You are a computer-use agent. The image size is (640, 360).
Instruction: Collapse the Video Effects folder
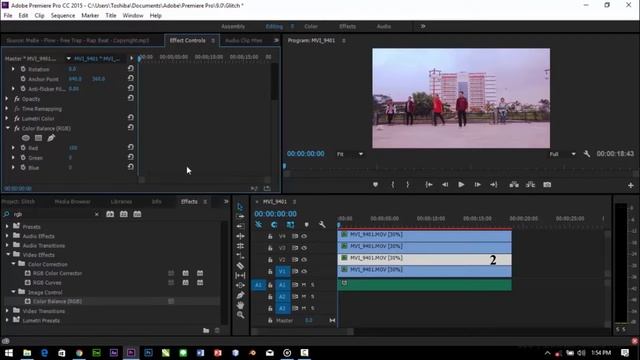pos(8,254)
